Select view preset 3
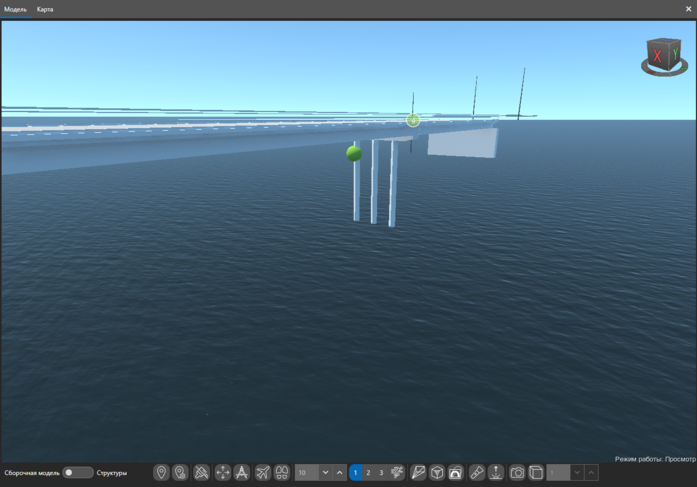 click(380, 472)
